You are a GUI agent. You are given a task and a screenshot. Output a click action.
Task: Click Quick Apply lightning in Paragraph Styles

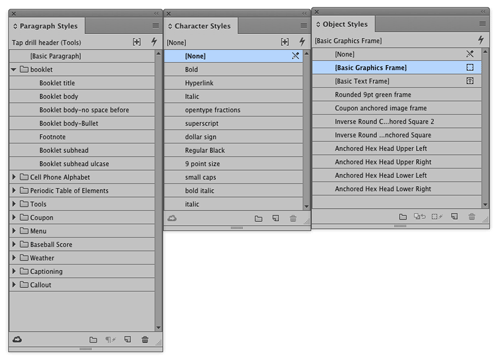(x=154, y=42)
